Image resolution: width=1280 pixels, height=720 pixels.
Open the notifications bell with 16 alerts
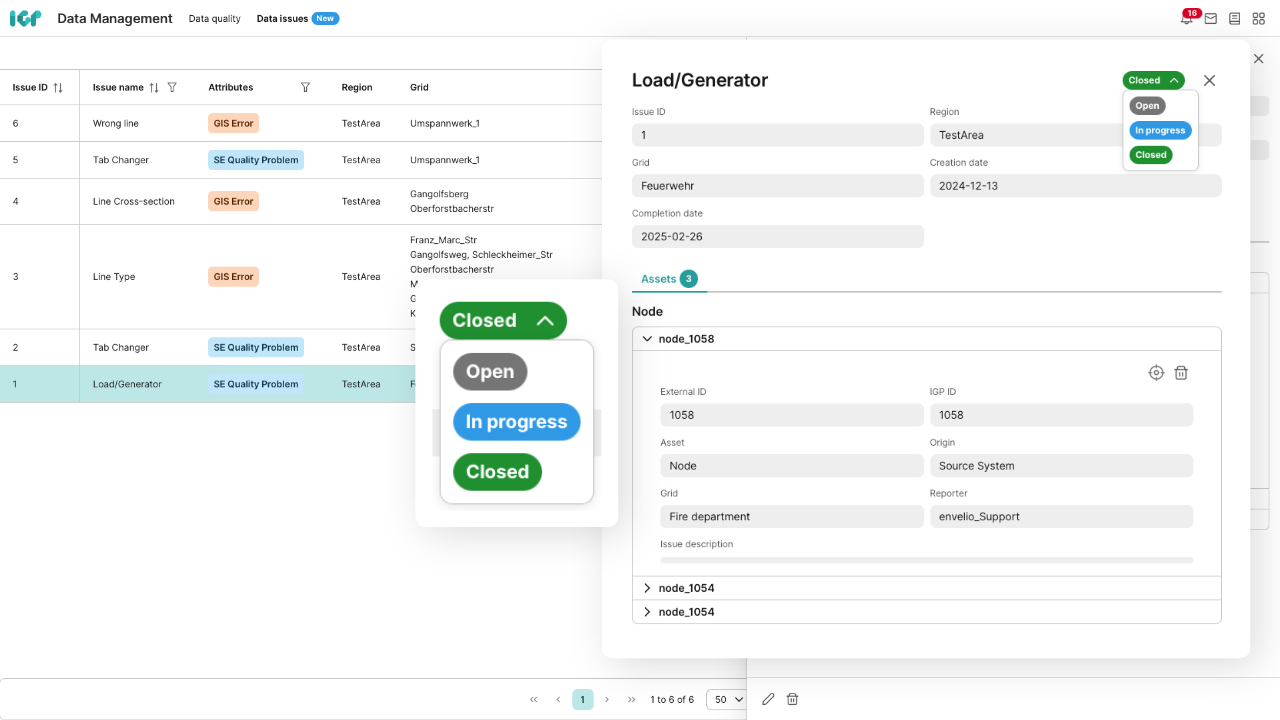pyautogui.click(x=1186, y=18)
